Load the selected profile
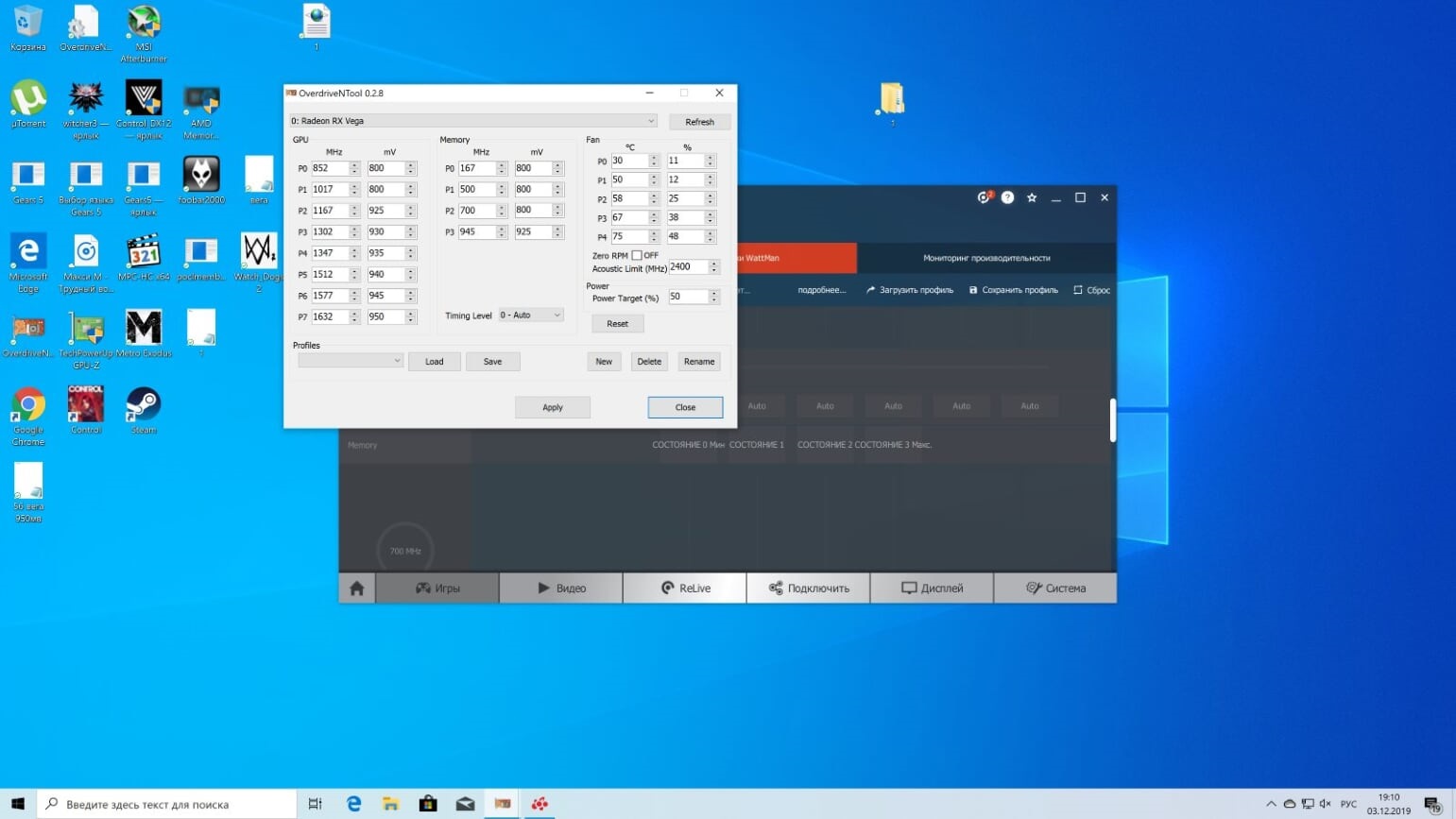This screenshot has height=819, width=1456. (x=435, y=362)
